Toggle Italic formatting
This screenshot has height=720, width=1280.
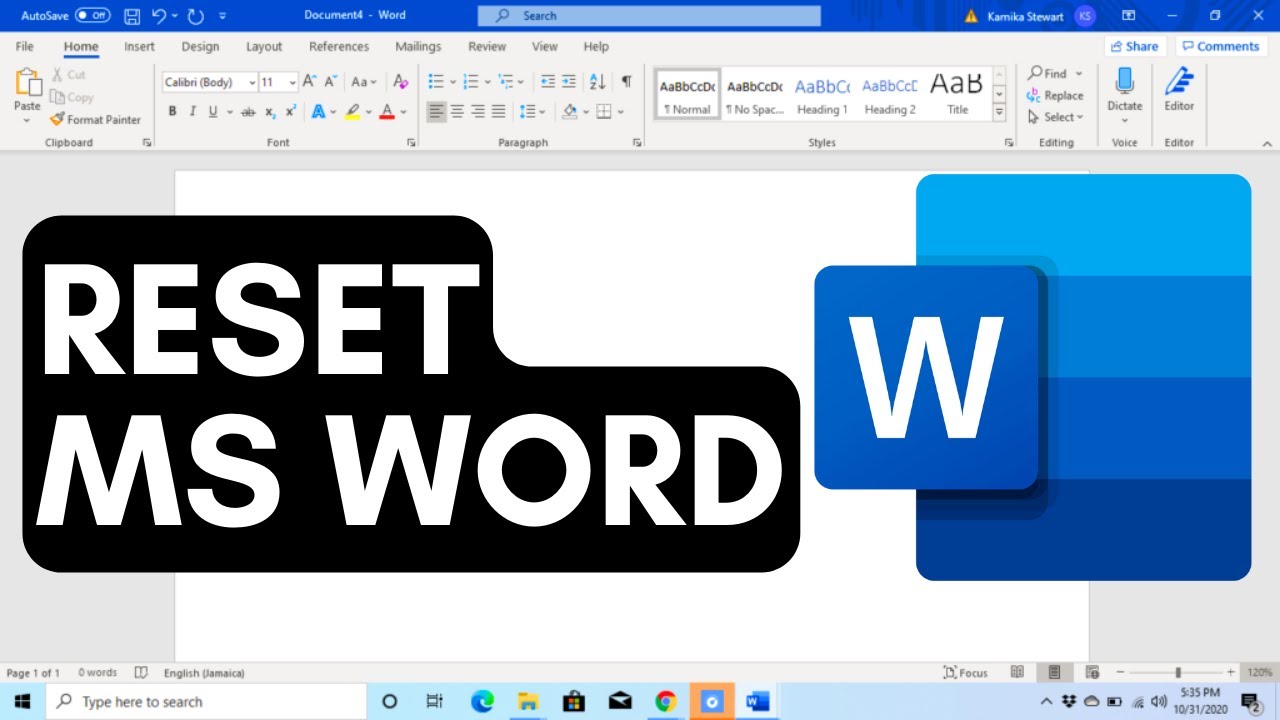(x=192, y=111)
